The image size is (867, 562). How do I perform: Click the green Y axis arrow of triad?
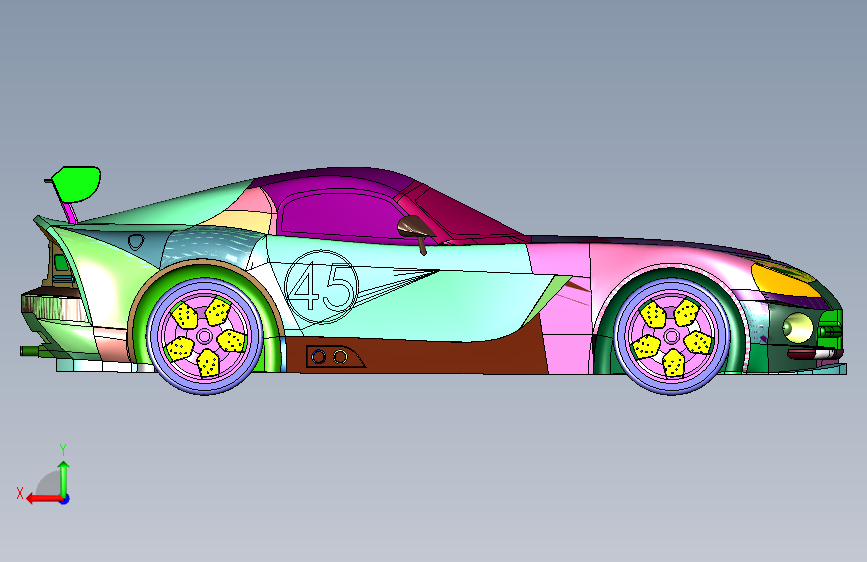64,478
